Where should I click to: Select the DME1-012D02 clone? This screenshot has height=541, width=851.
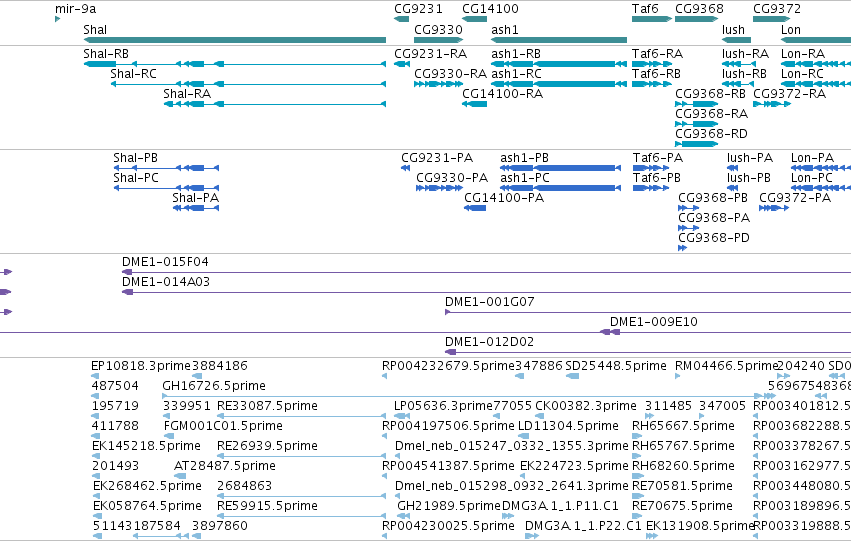click(x=648, y=352)
